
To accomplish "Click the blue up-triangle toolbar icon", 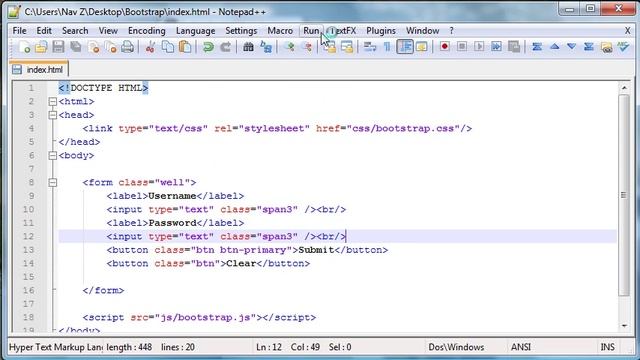I will tap(554, 47).
